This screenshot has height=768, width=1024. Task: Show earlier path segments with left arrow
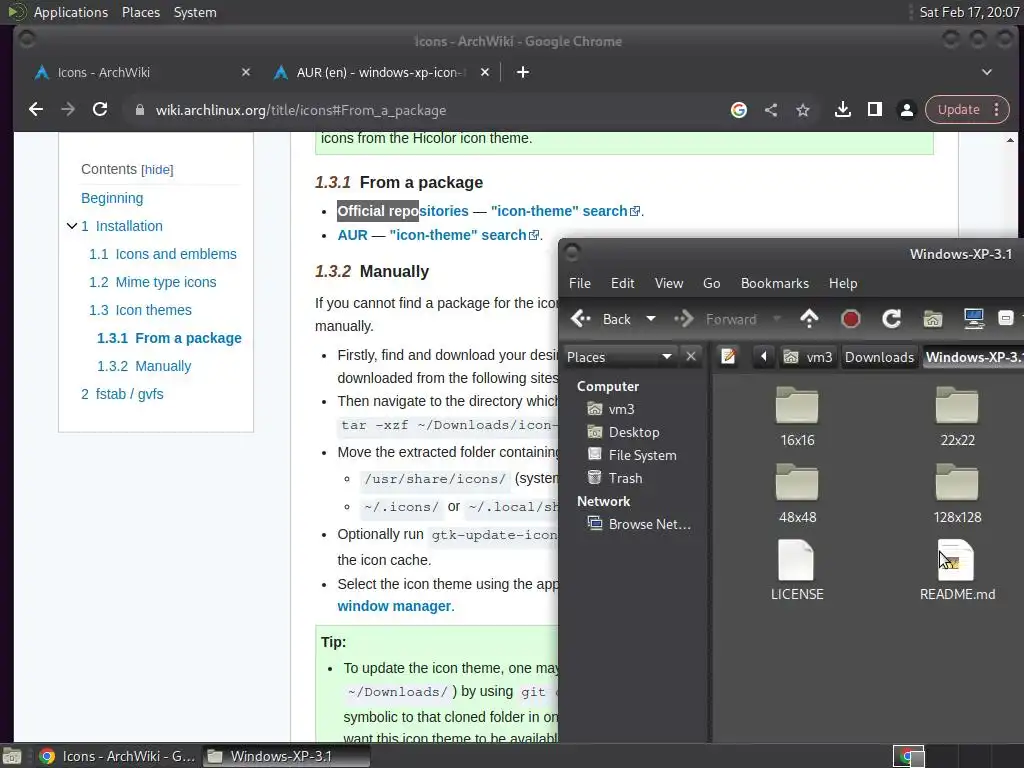coord(763,357)
